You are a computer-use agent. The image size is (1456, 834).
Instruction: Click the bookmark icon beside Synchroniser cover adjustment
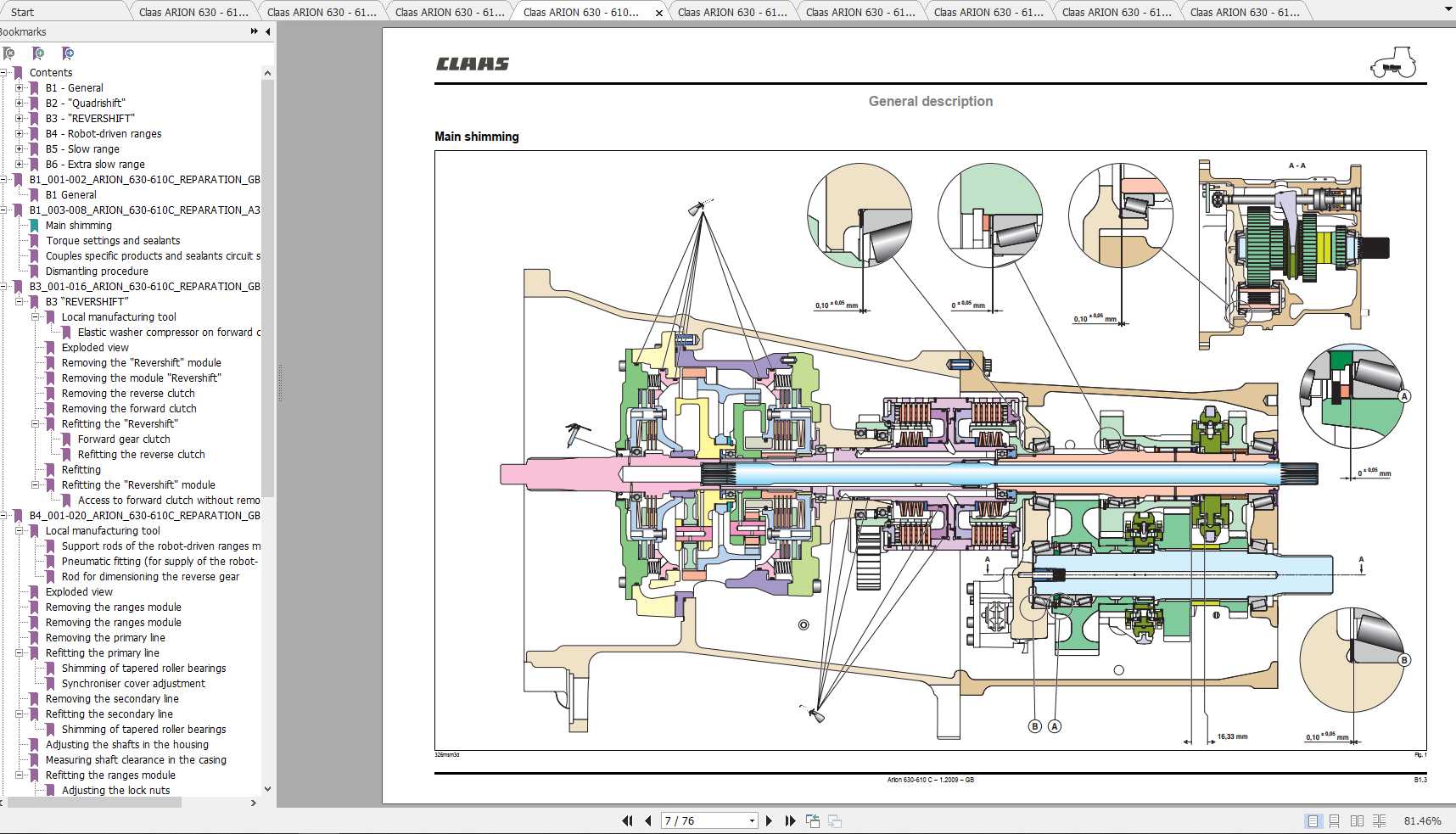[50, 684]
